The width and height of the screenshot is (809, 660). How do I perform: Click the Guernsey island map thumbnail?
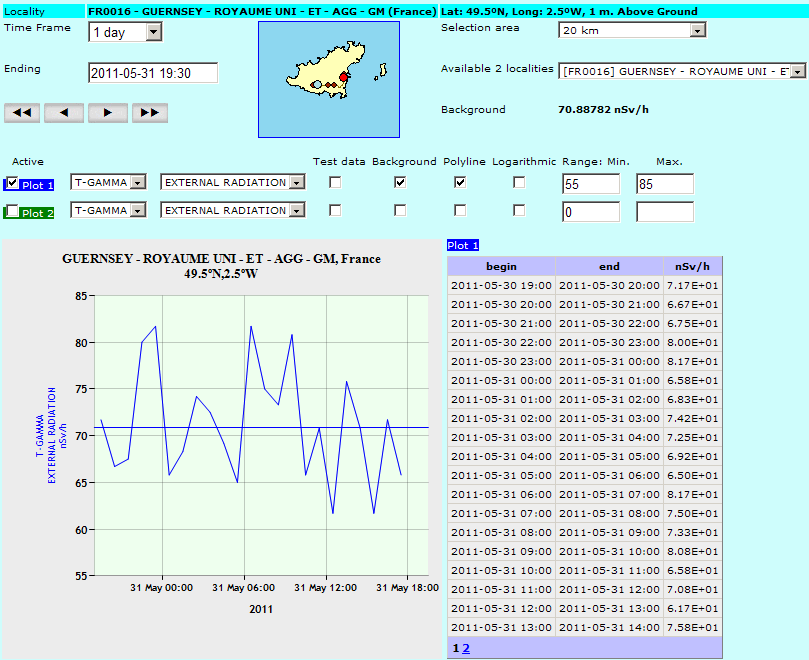tap(328, 79)
